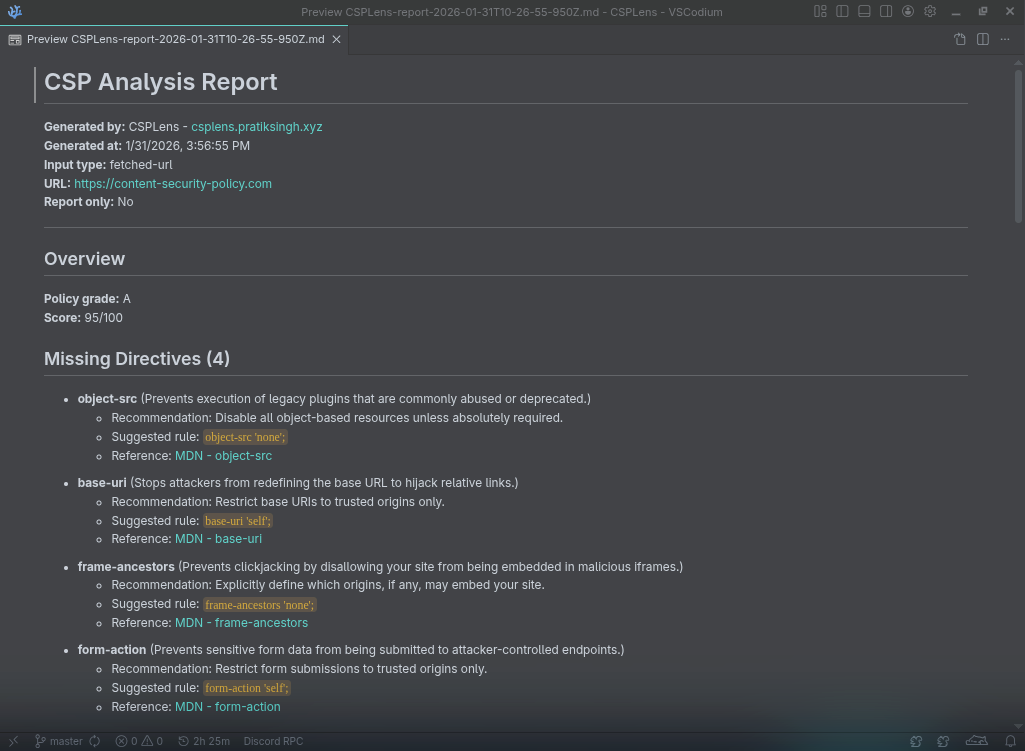
Task: Split the editor to the right
Action: [983, 39]
